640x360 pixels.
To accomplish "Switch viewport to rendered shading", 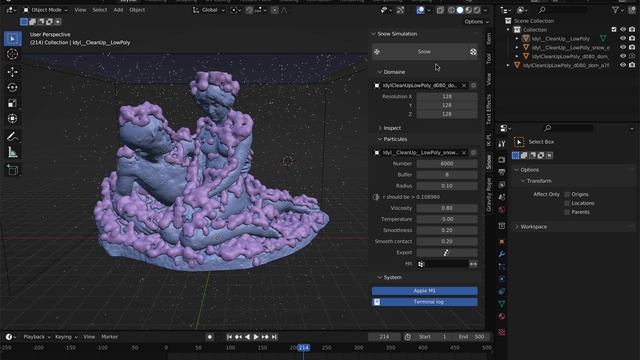I will pos(477,10).
